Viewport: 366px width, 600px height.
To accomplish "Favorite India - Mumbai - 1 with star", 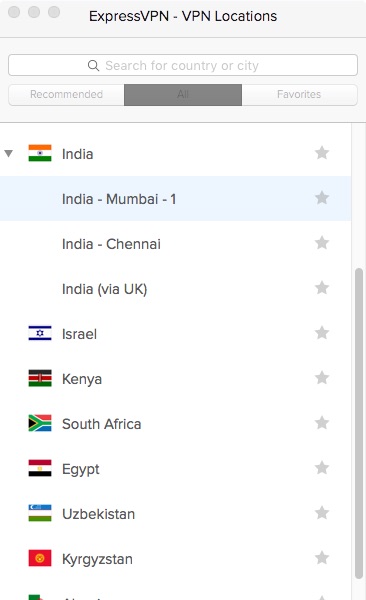I will tap(322, 198).
